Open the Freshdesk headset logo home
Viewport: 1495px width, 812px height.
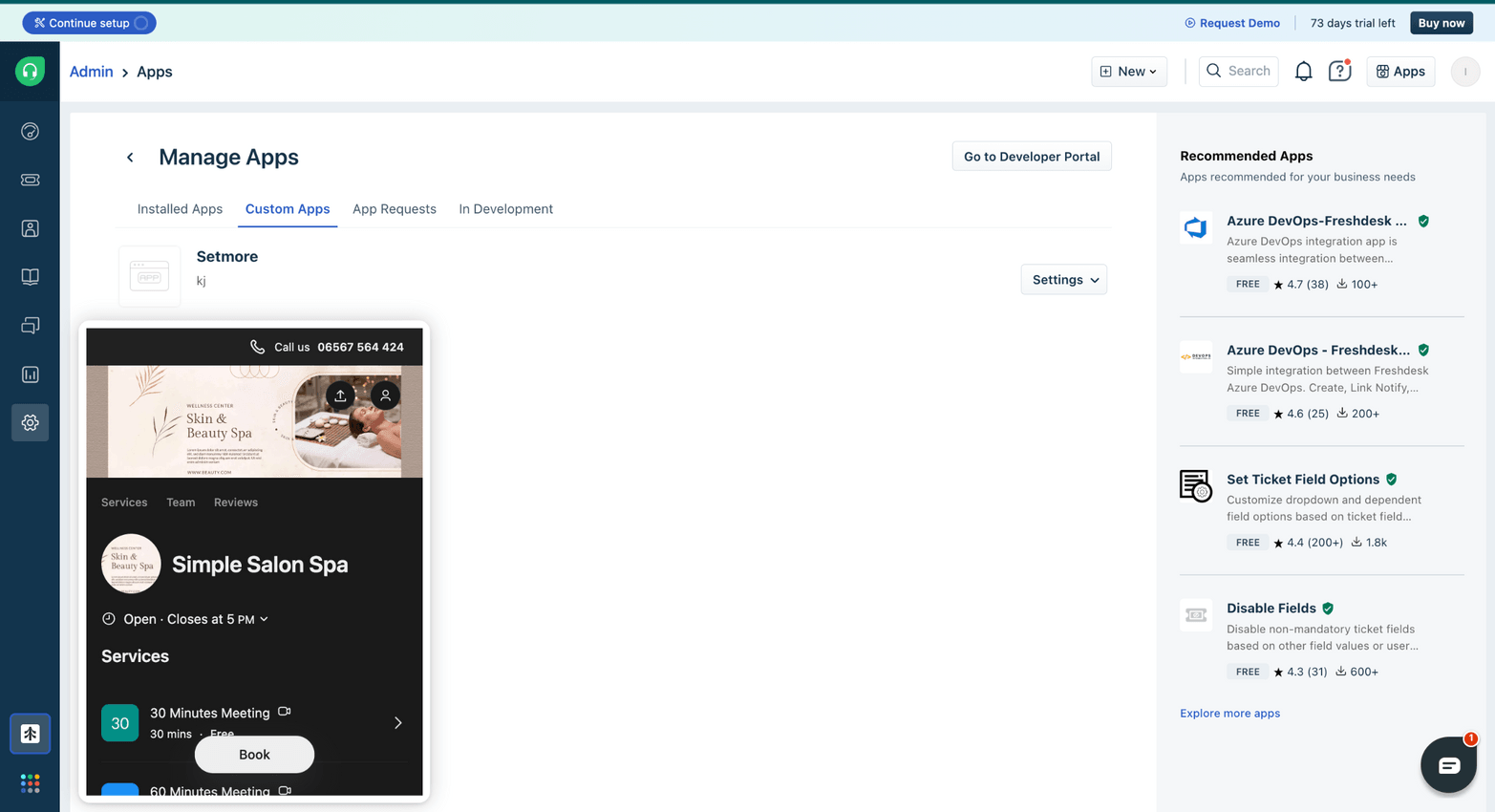(30, 71)
